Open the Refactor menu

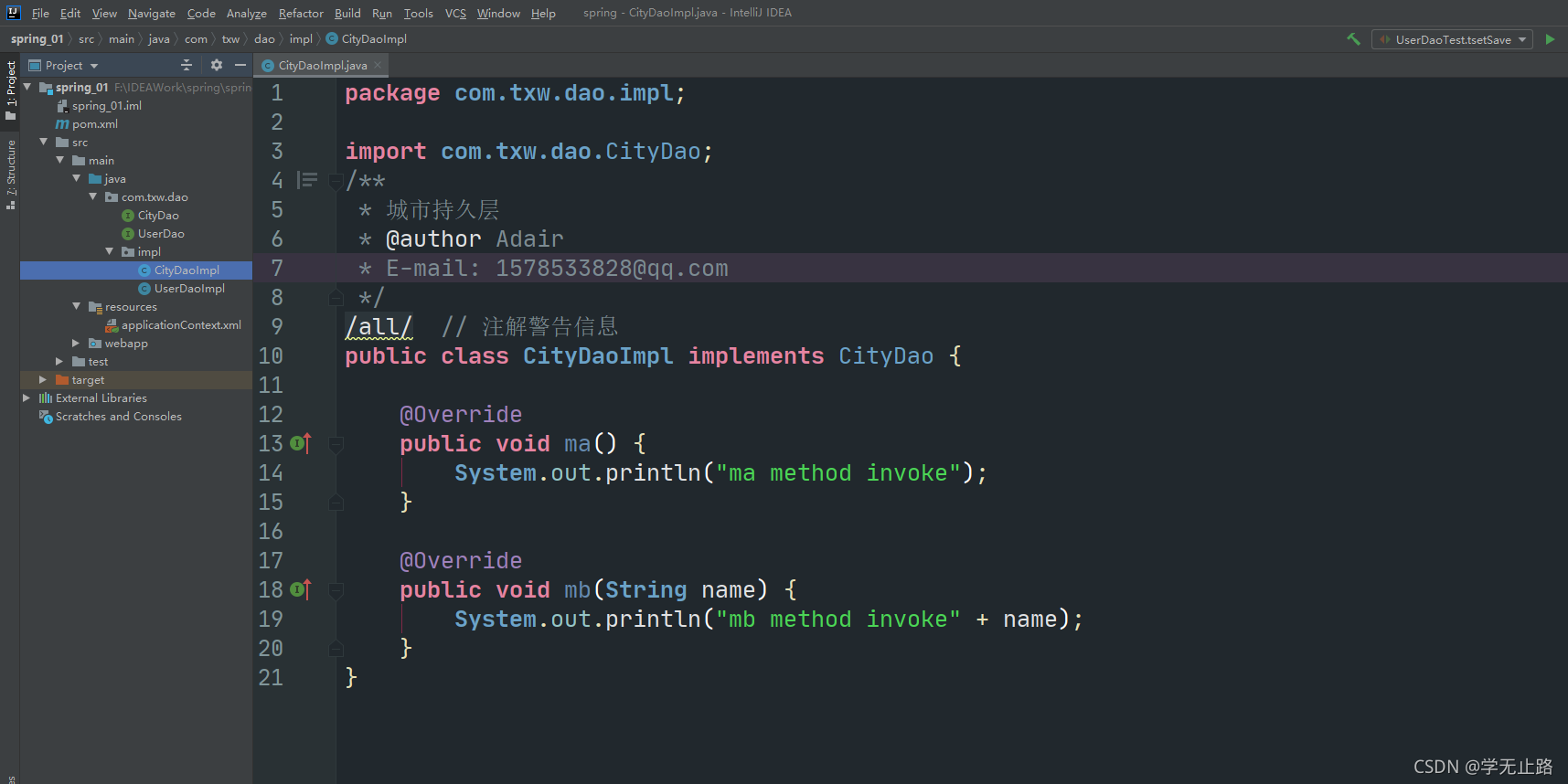tap(301, 13)
